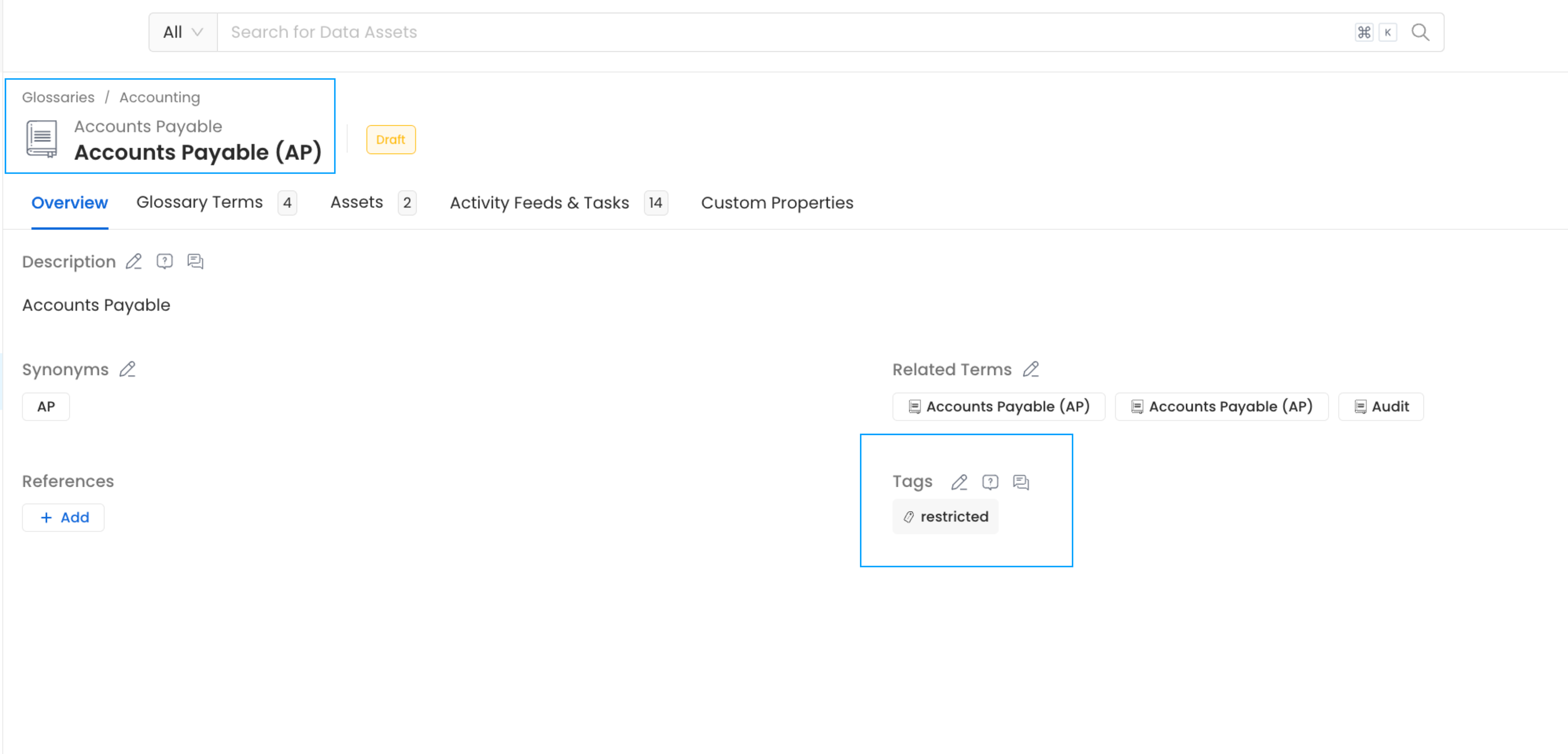Click the Description request question-mark icon
The image size is (1568, 754).
[164, 261]
